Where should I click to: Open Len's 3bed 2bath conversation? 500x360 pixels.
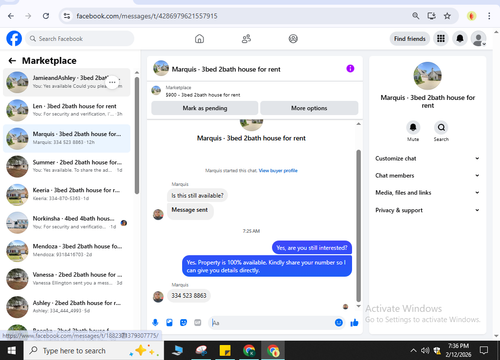click(x=67, y=110)
